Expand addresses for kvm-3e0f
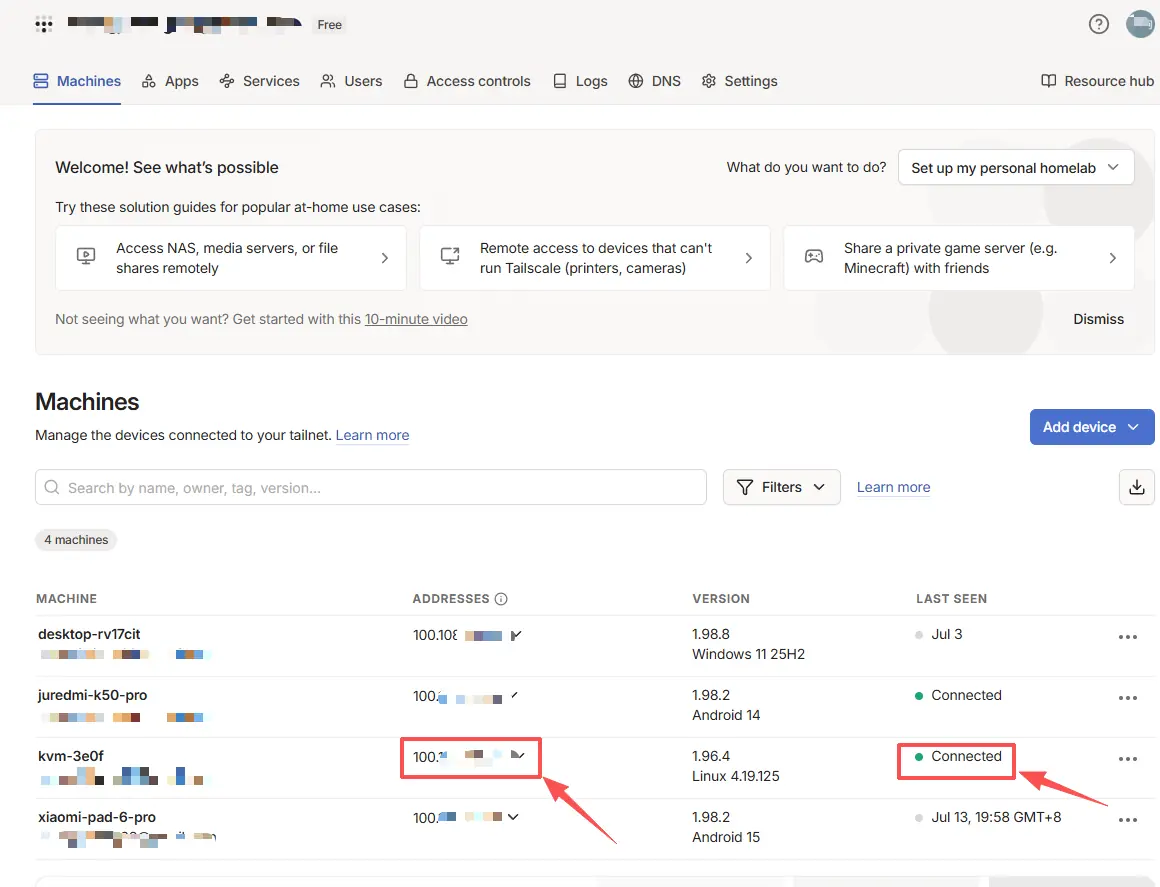This screenshot has height=887, width=1160. [x=518, y=755]
